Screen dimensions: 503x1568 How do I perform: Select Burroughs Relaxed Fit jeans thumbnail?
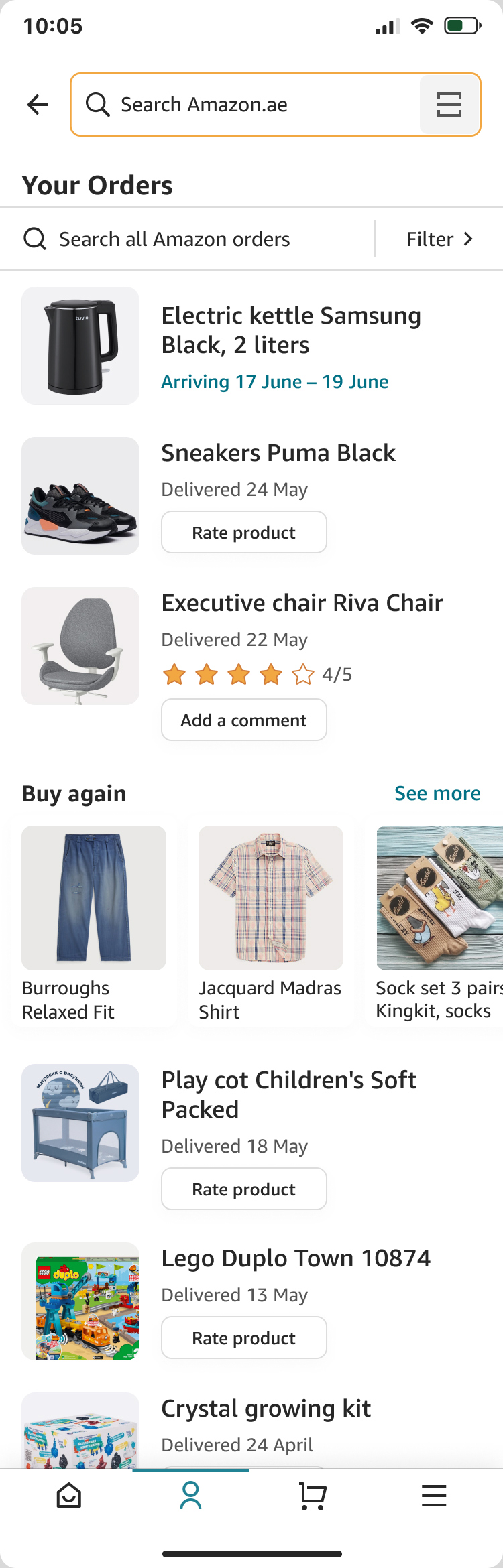94,898
